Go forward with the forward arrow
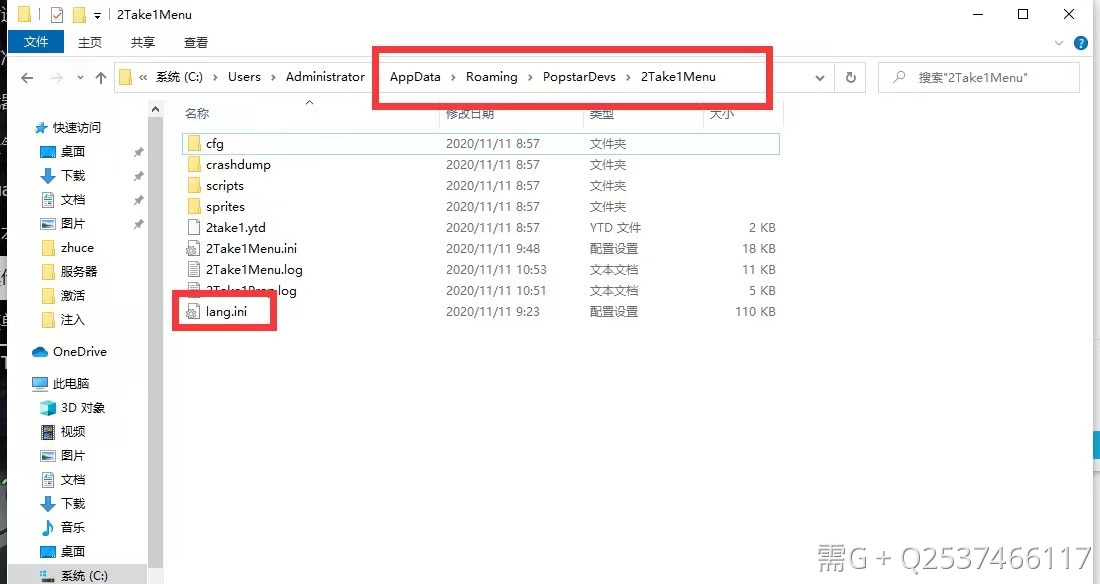This screenshot has width=1100, height=584. 57,78
